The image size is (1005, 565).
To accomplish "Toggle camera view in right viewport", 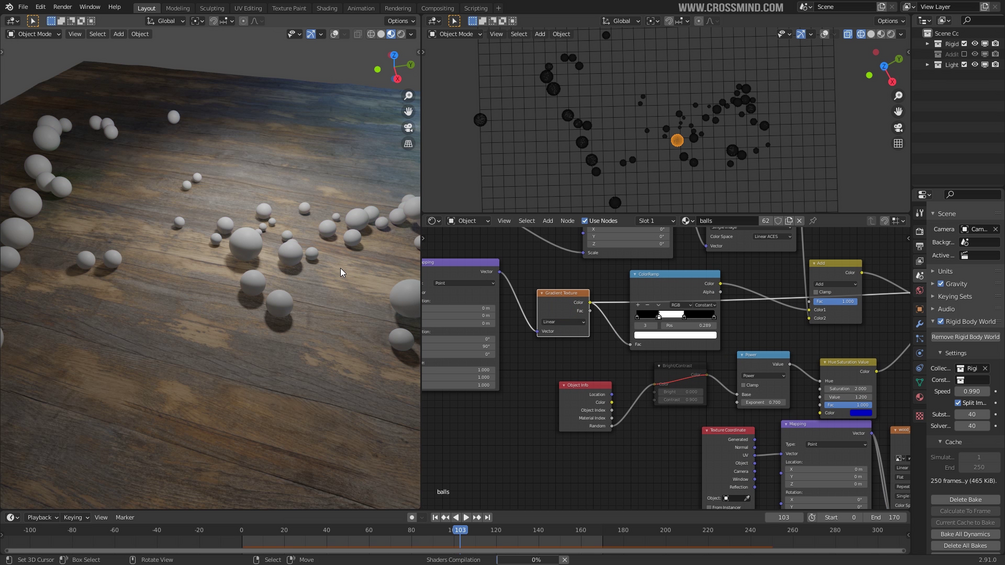I will [x=898, y=127].
